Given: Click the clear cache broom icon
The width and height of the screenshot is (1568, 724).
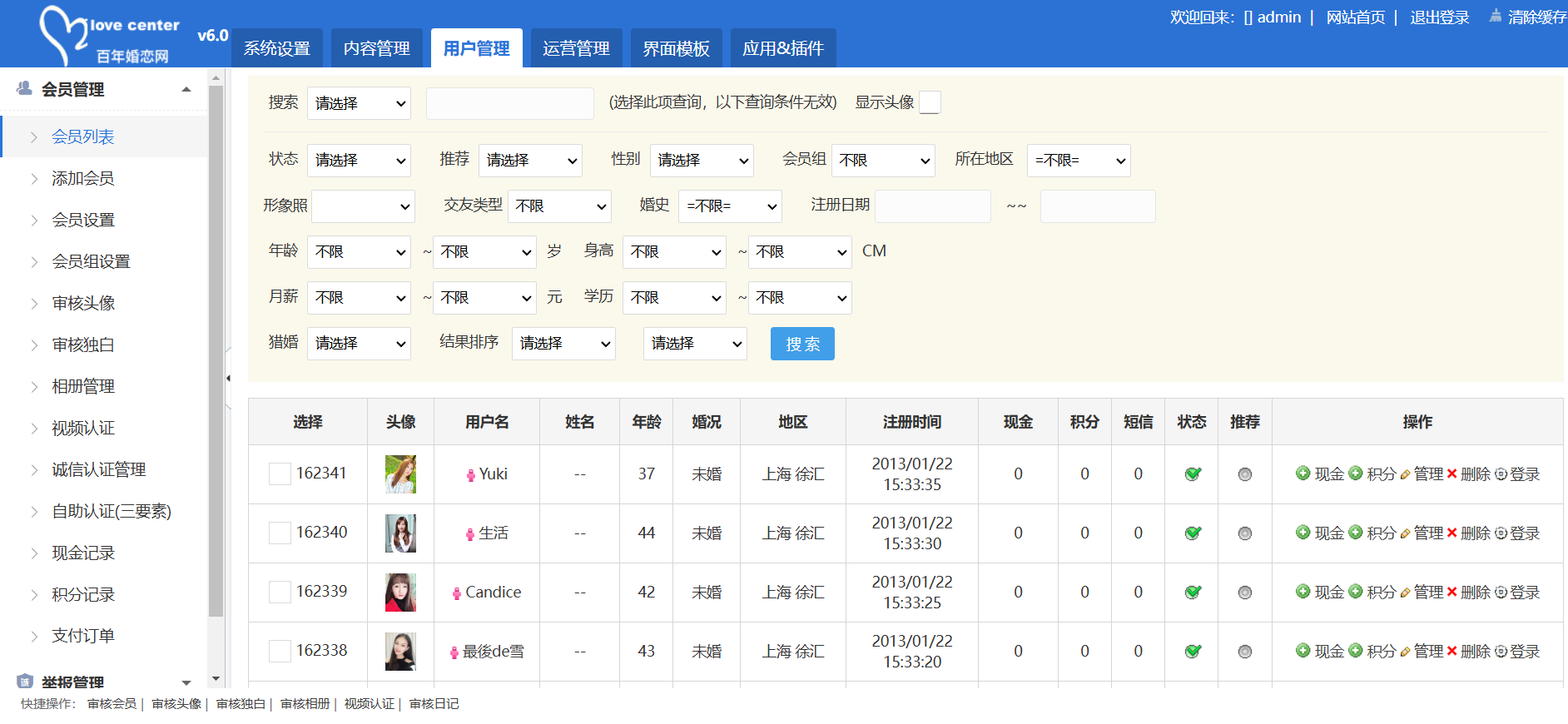Looking at the screenshot, I should [1496, 16].
